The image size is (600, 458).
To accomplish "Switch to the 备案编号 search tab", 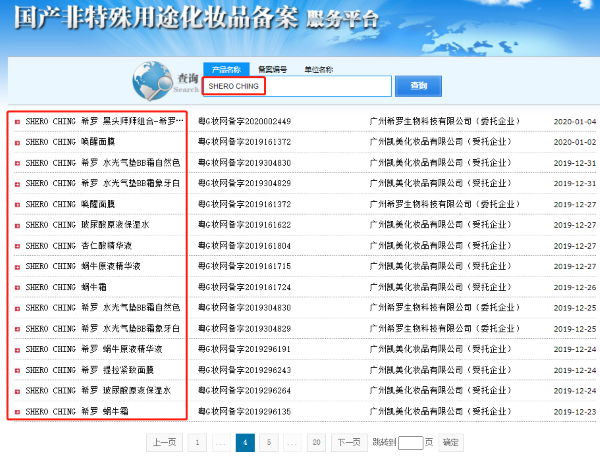I will [272, 69].
